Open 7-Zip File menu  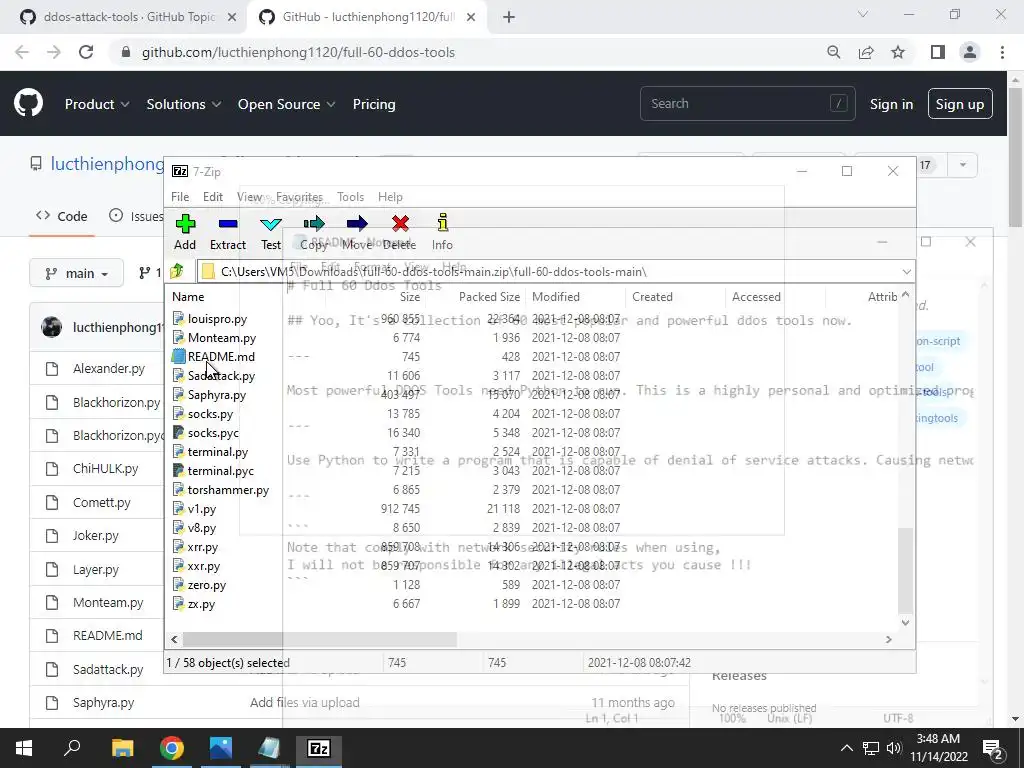pyautogui.click(x=180, y=197)
